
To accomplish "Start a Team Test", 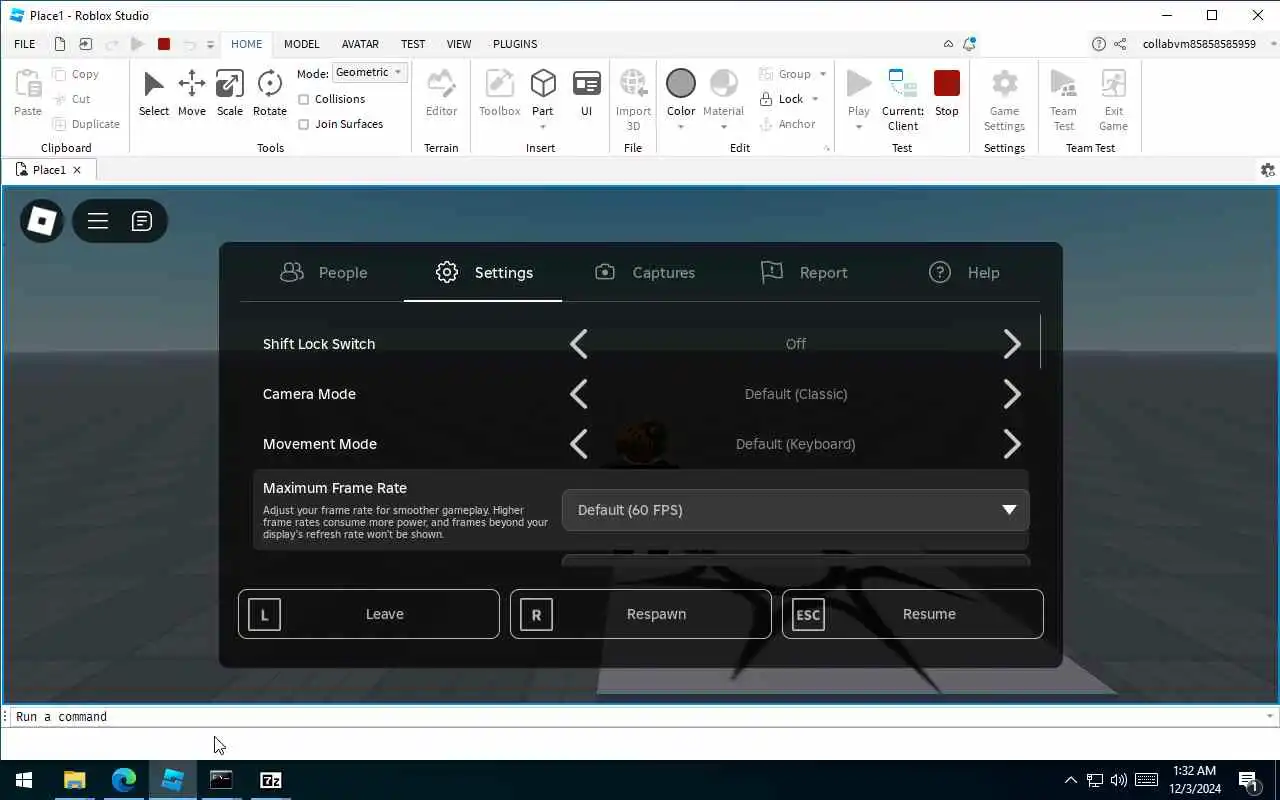I will point(1063,99).
